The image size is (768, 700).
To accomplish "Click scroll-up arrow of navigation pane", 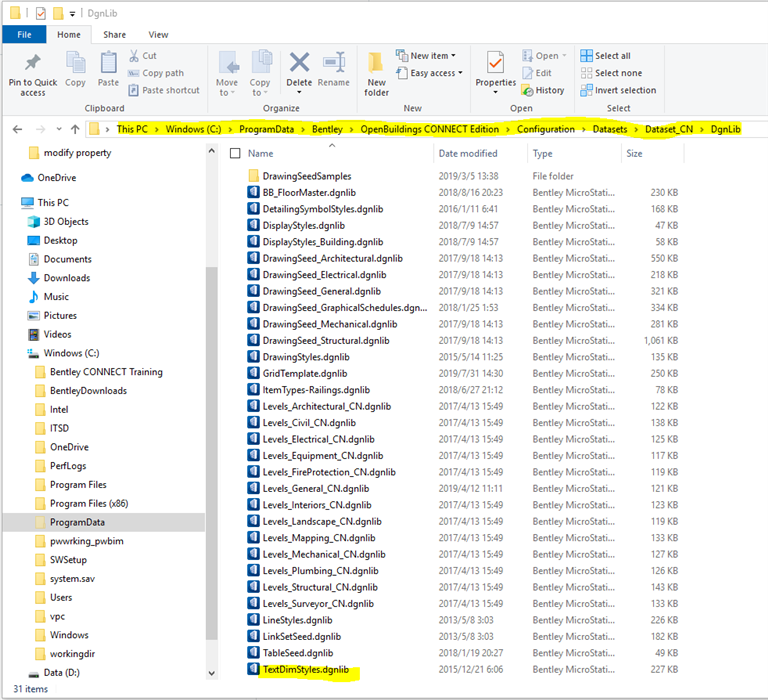I will (x=212, y=151).
